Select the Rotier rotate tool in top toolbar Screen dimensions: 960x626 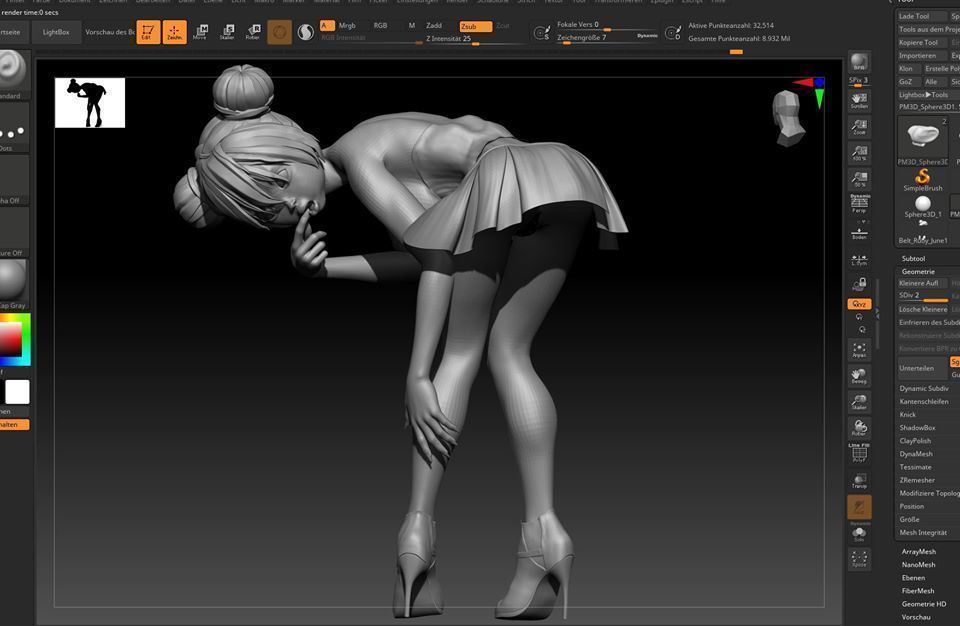tap(253, 32)
